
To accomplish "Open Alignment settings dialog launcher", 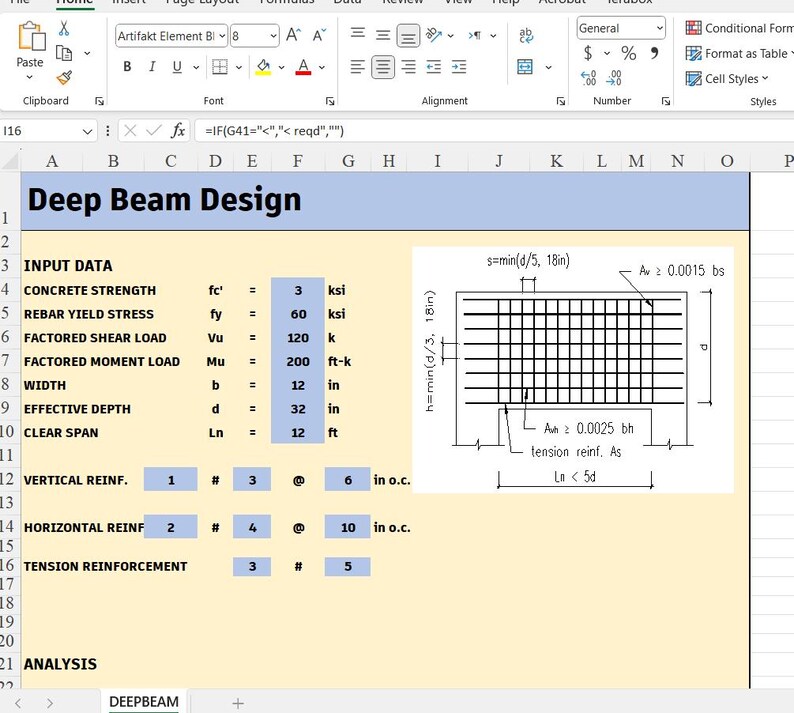I will (561, 101).
